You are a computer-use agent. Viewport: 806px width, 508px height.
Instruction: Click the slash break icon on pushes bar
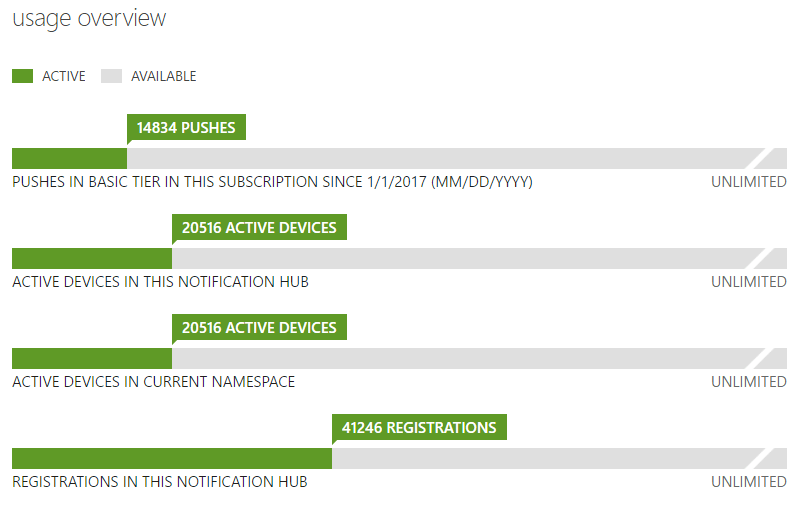pyautogui.click(x=759, y=158)
